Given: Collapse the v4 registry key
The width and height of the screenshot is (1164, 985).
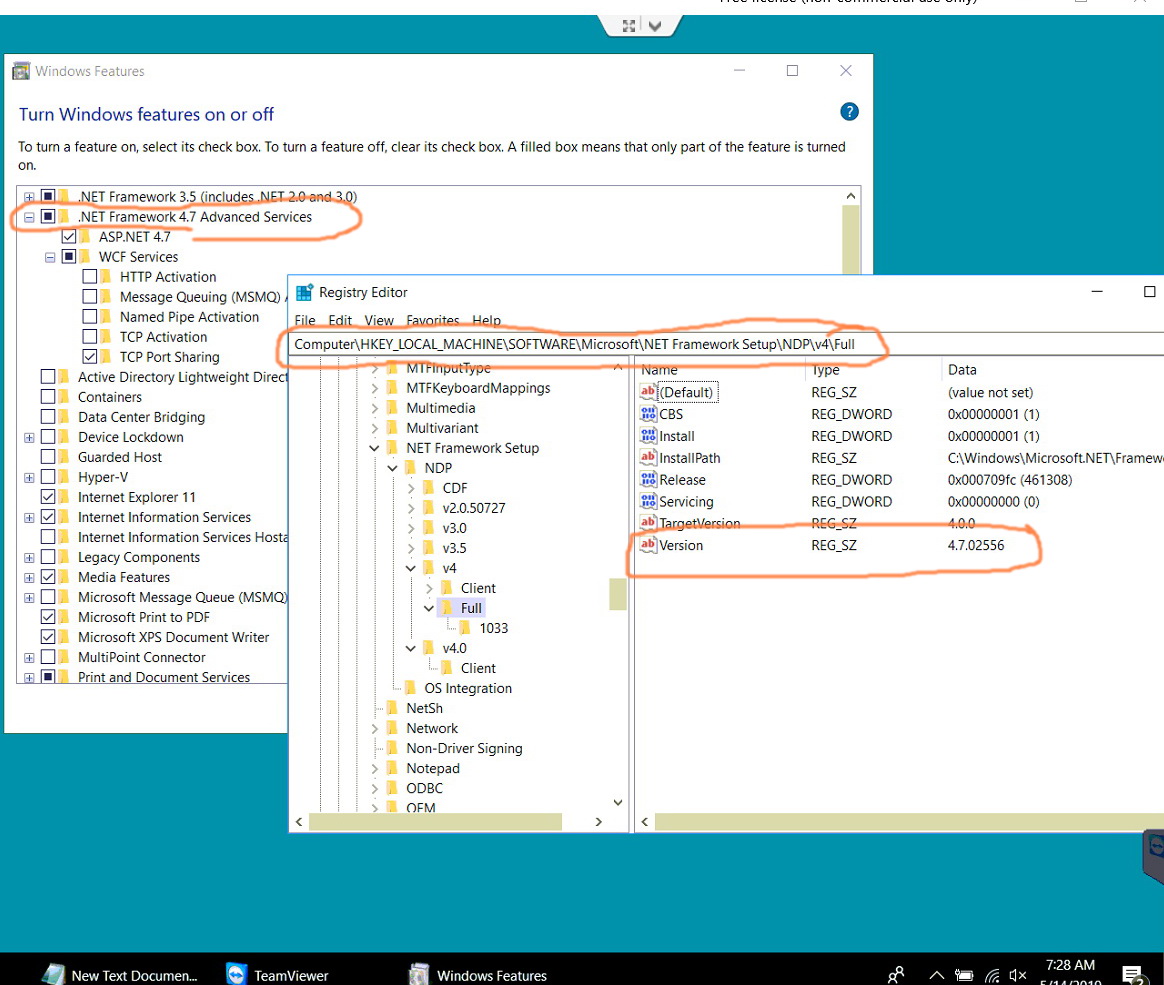Looking at the screenshot, I should 411,568.
